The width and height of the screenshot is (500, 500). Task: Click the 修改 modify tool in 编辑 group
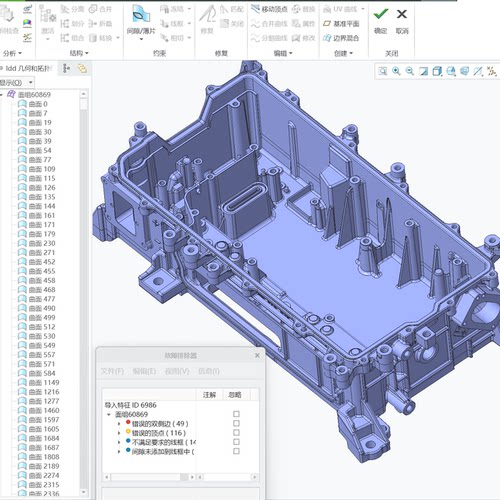[x=303, y=38]
